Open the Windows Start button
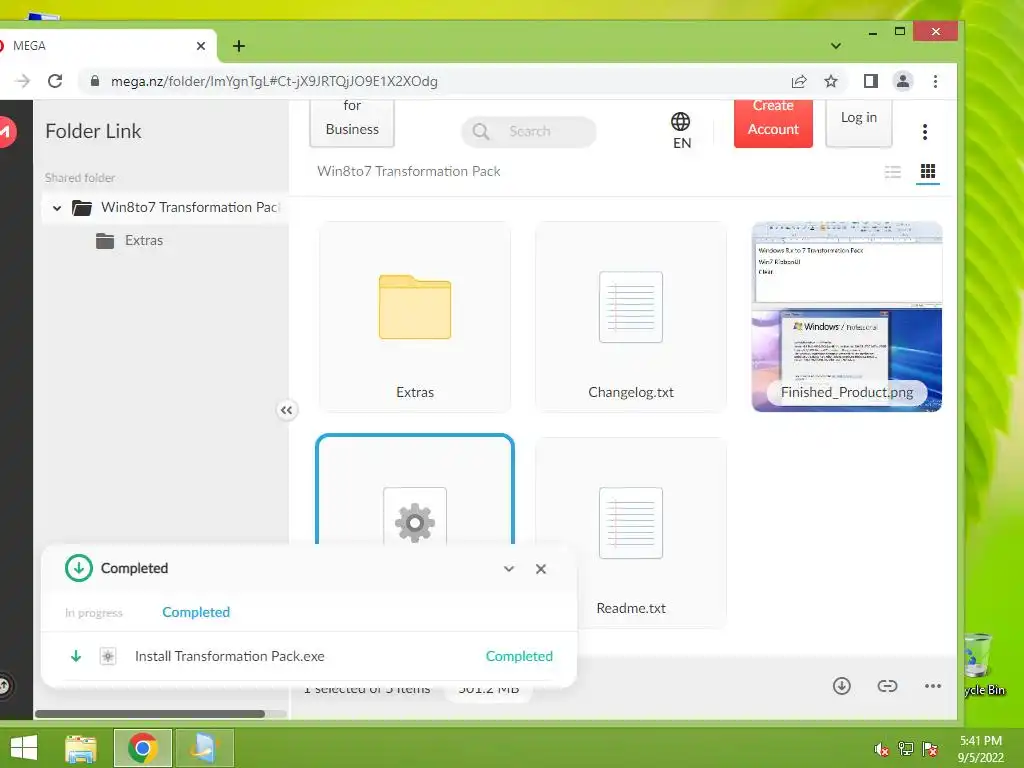Viewport: 1024px width, 768px height. click(x=24, y=748)
